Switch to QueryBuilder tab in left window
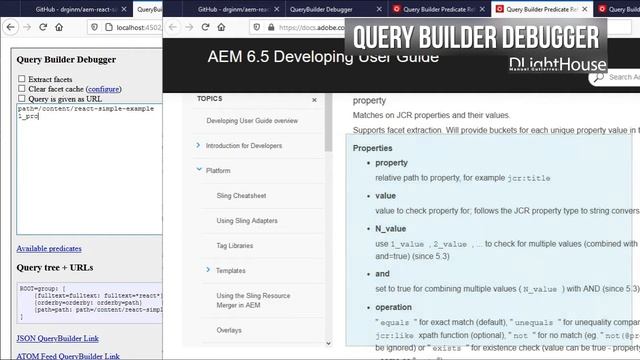 click(148, 9)
